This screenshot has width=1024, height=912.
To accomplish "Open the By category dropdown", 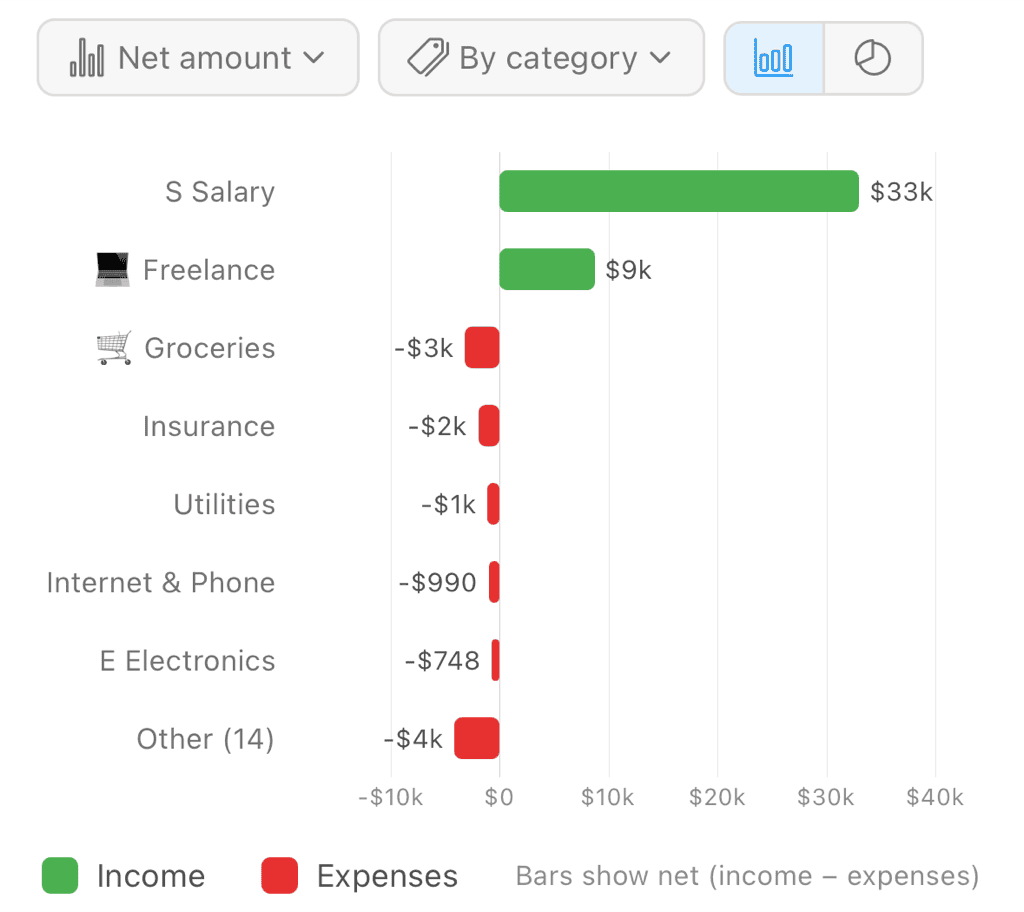I will 541,57.
